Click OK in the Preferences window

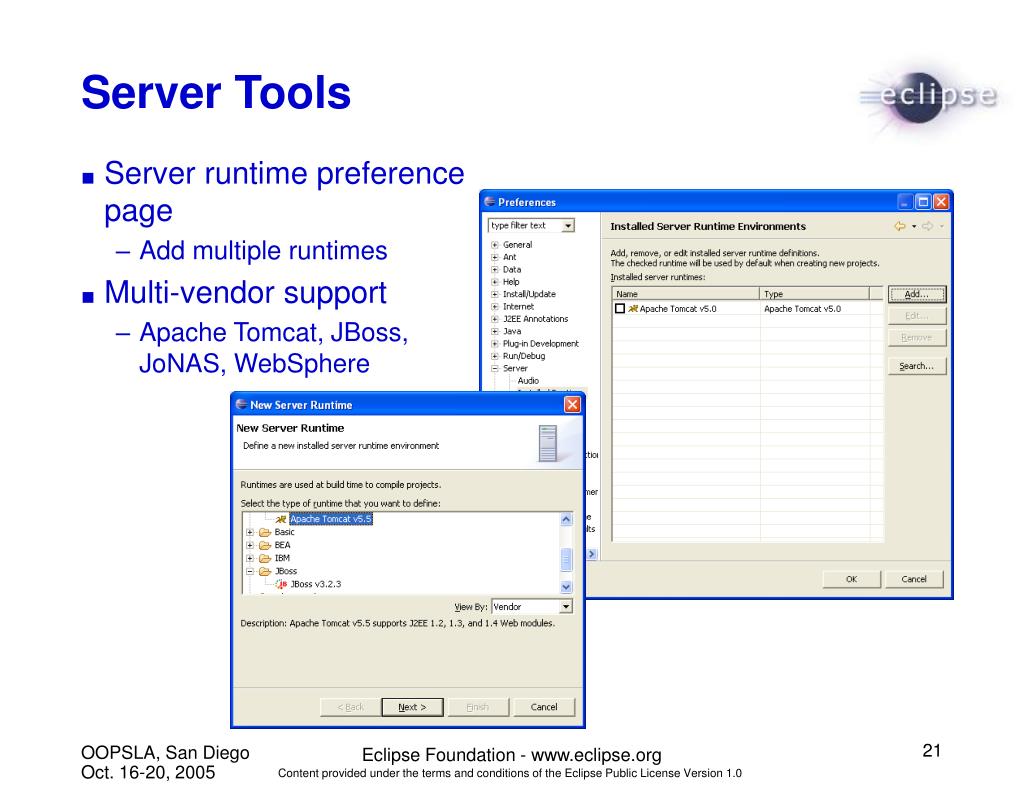click(x=852, y=579)
